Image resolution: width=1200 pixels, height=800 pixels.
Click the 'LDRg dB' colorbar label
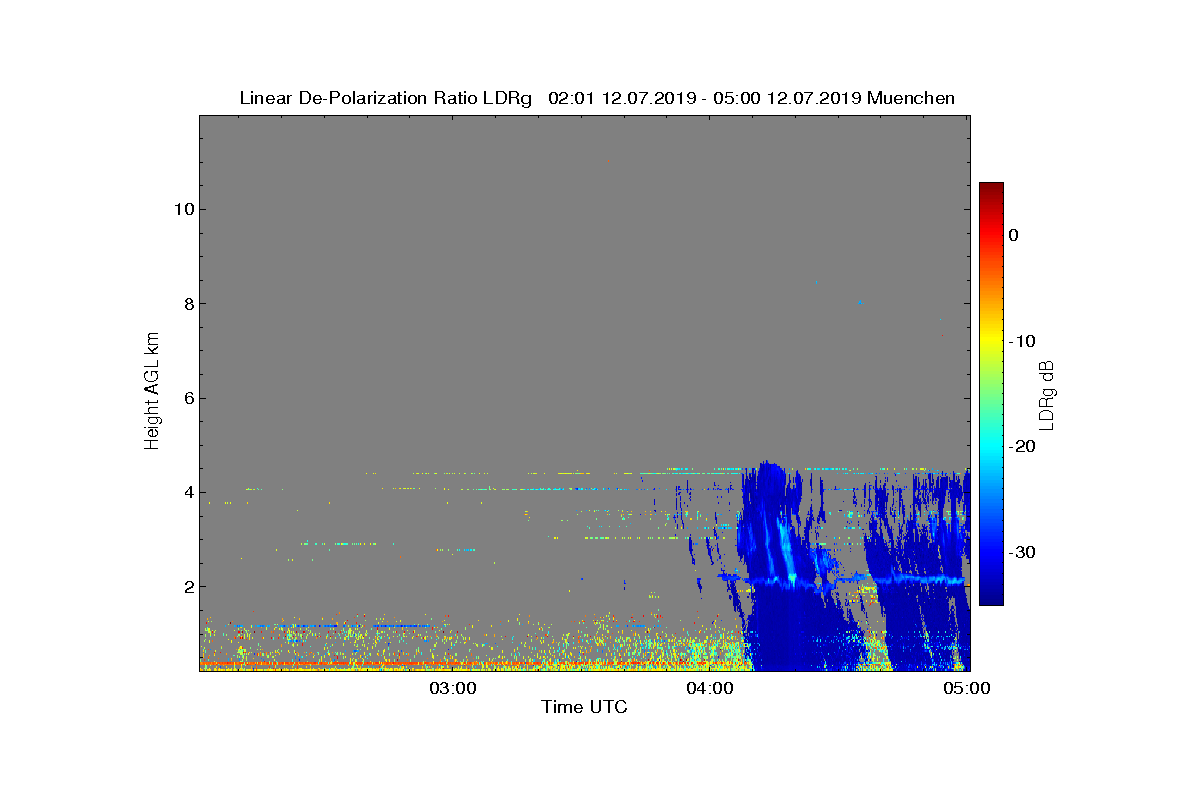click(x=1047, y=394)
